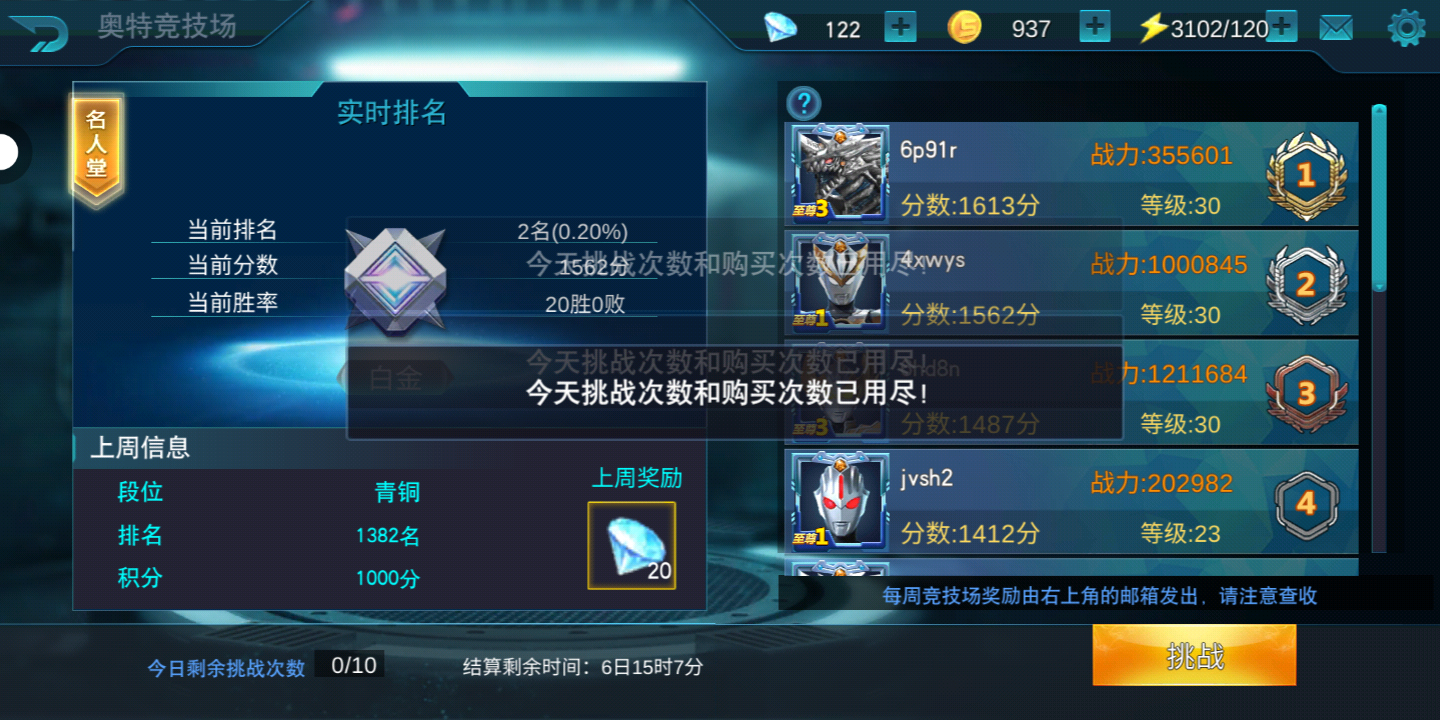Click the last week diamond reward icon
Viewport: 1440px width, 720px height.
[631, 545]
